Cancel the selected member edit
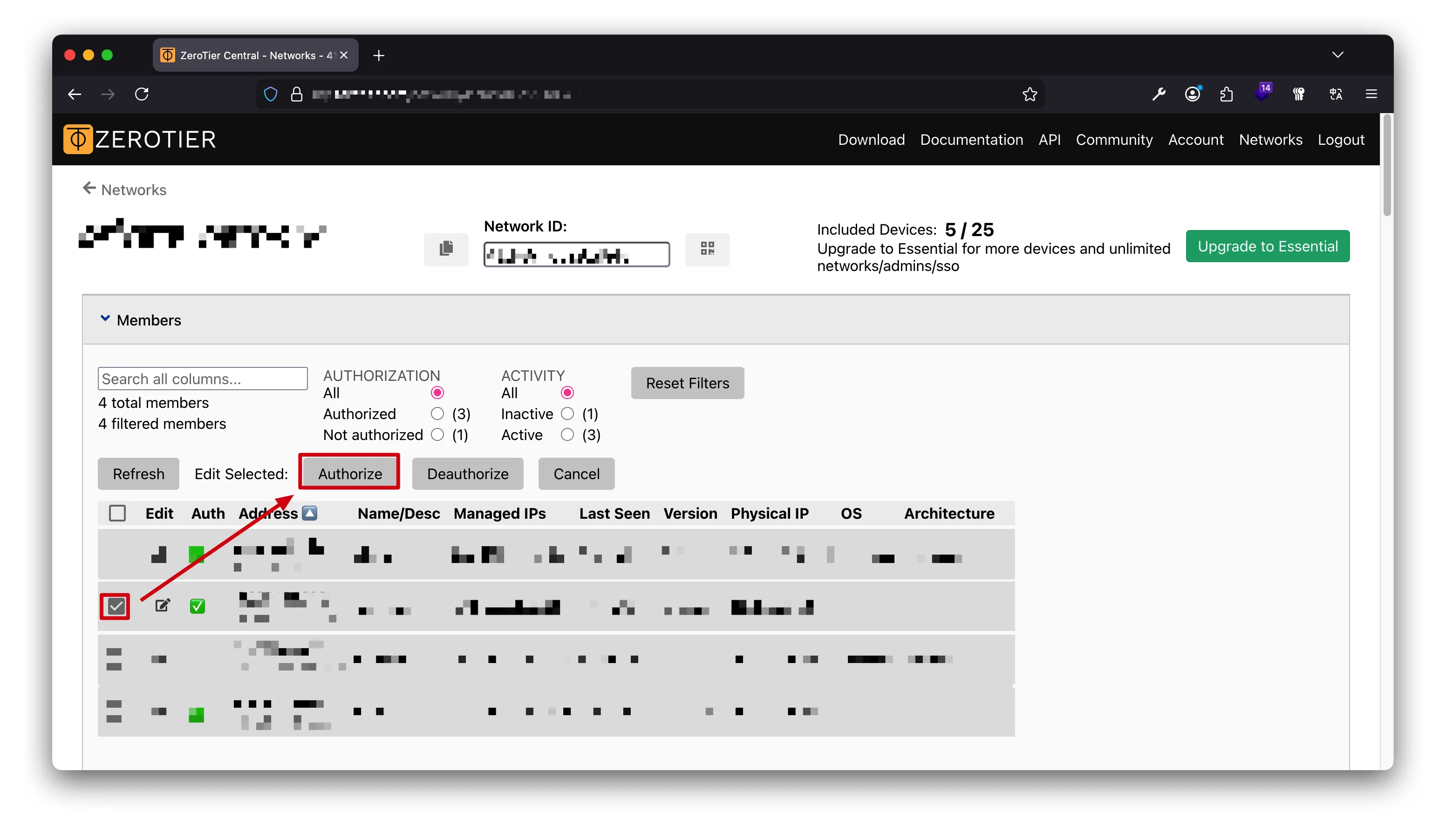This screenshot has height=840, width=1446. pos(577,474)
